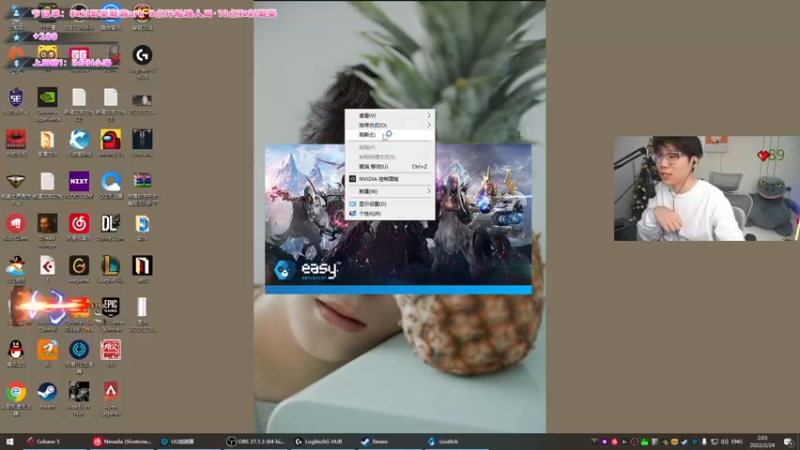Switch to OBS 27.1.3 taskbar button
800x450 pixels.
click(255, 441)
